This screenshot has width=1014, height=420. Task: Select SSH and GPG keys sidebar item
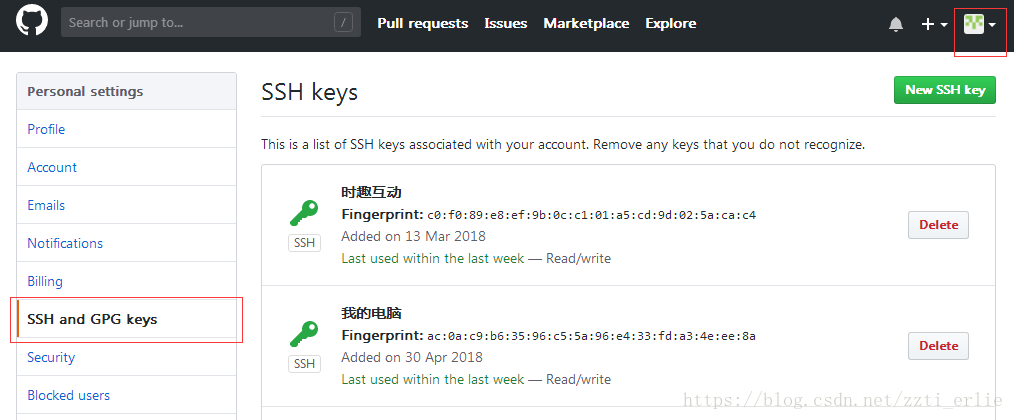[92, 319]
